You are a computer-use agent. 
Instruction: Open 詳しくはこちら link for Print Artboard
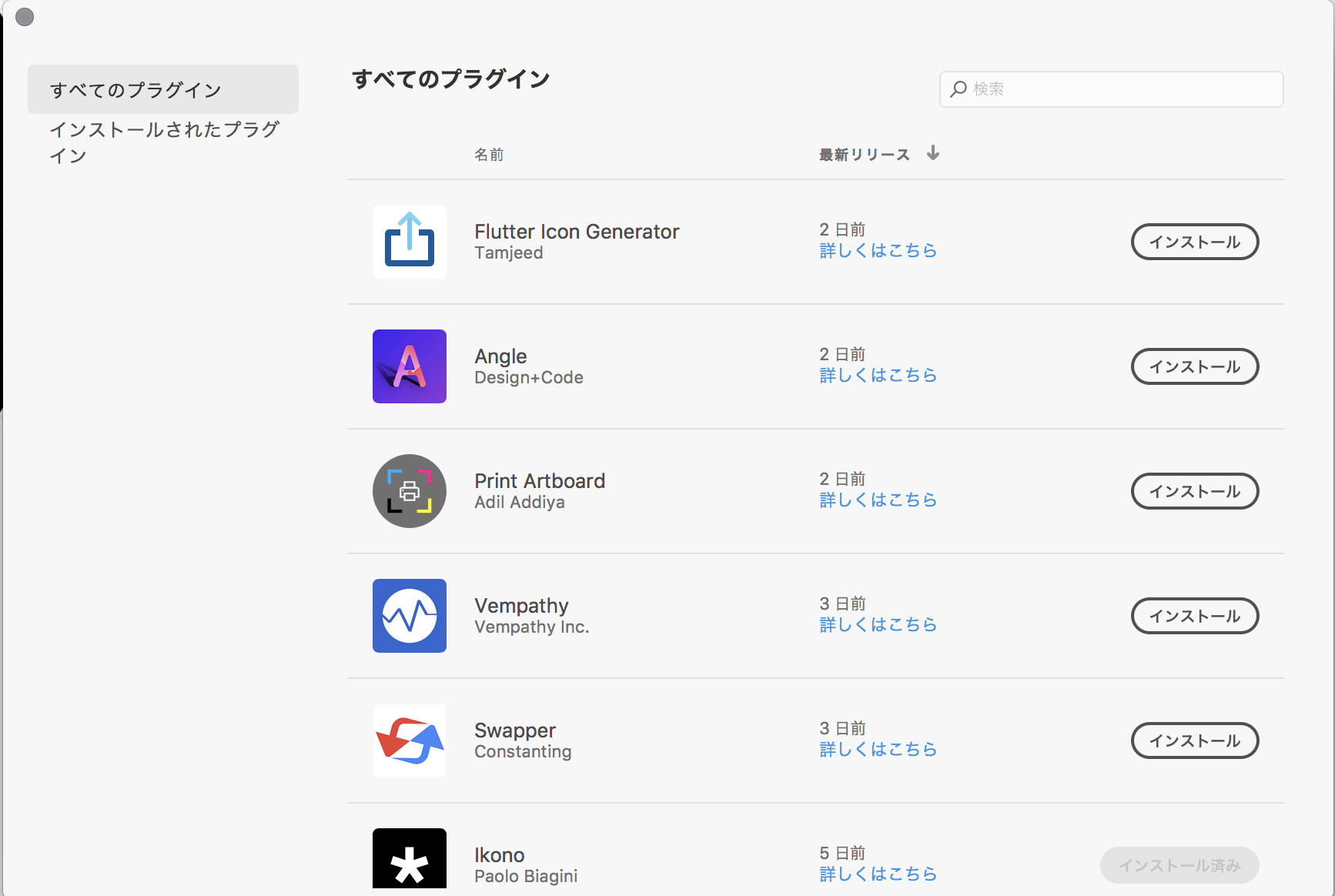click(878, 500)
